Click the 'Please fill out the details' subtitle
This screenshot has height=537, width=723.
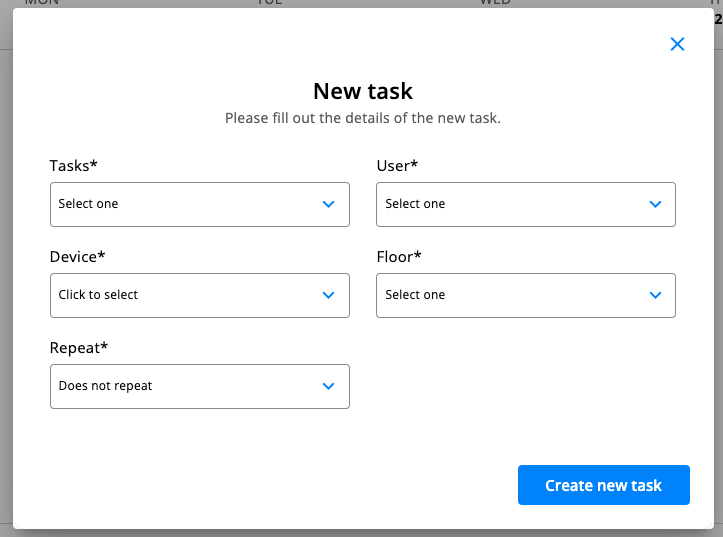[x=362, y=118]
